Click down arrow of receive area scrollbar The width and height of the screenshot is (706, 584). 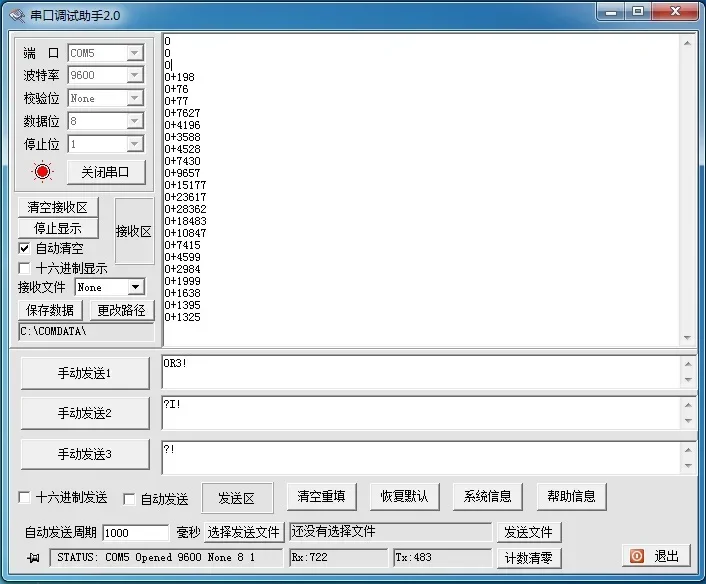(688, 337)
